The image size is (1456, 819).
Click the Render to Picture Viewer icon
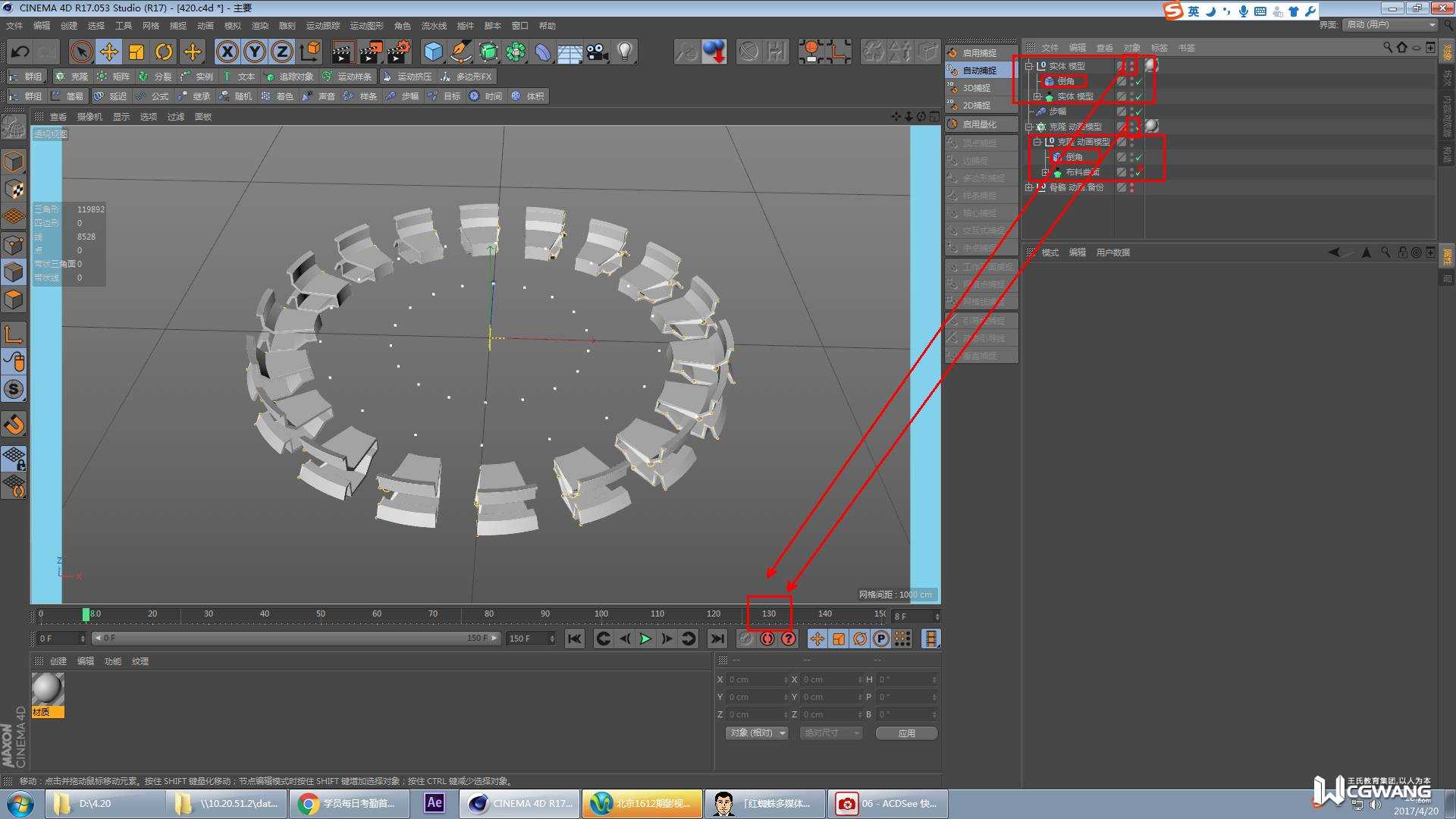(x=370, y=52)
